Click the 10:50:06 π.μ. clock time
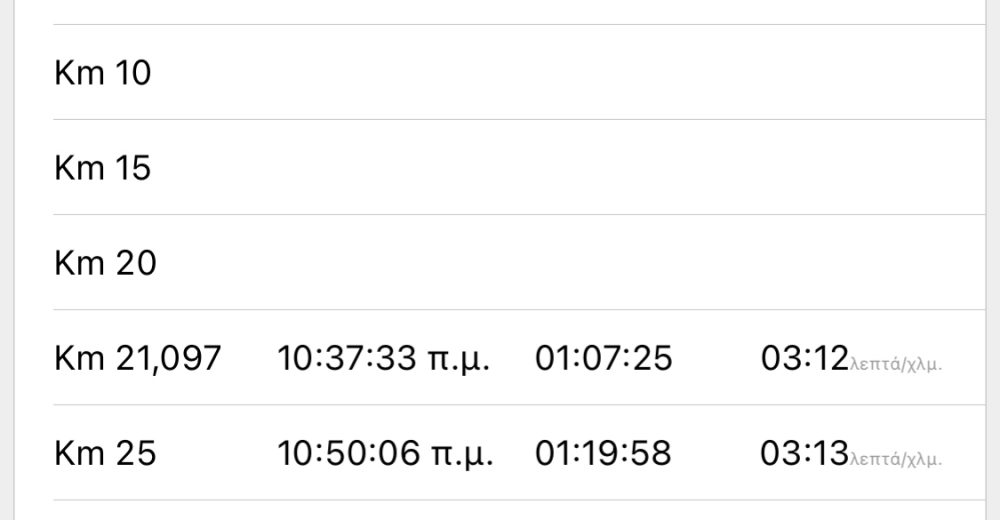The image size is (1000, 520). point(383,453)
